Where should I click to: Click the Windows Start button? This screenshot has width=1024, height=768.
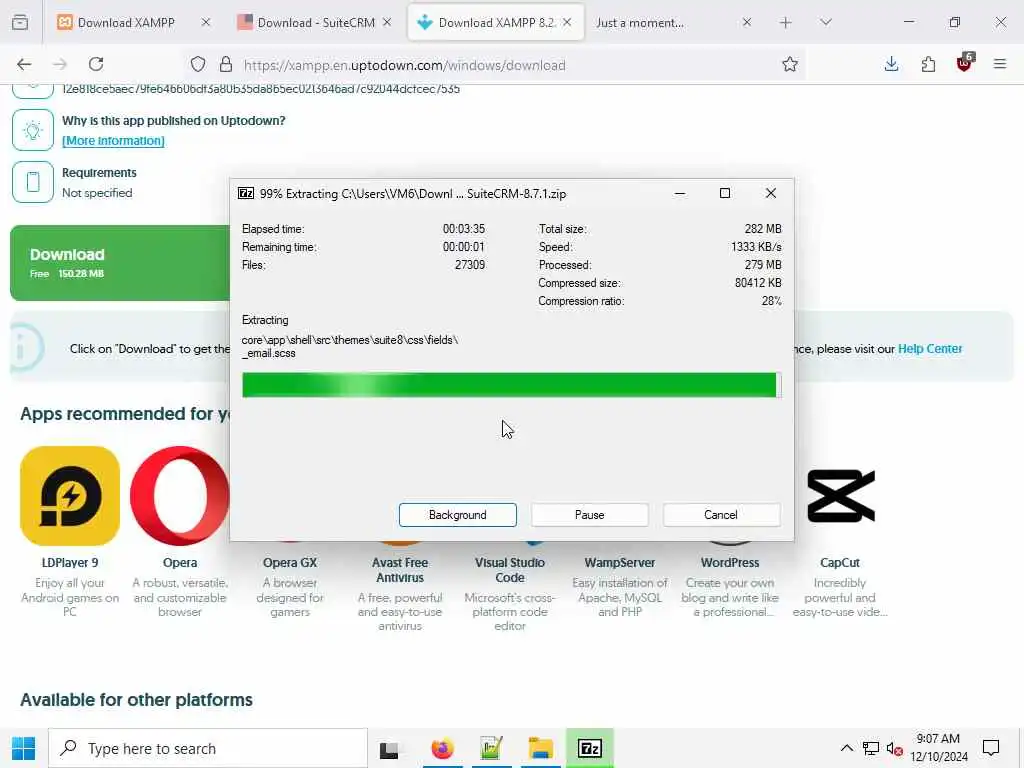click(24, 748)
